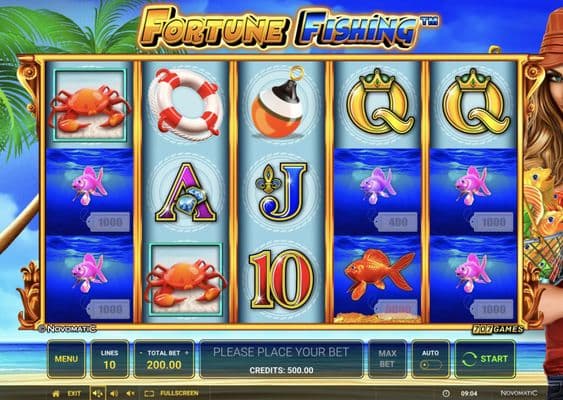Click the EXIT label in bottom bar
563x400 pixels.
pos(74,394)
